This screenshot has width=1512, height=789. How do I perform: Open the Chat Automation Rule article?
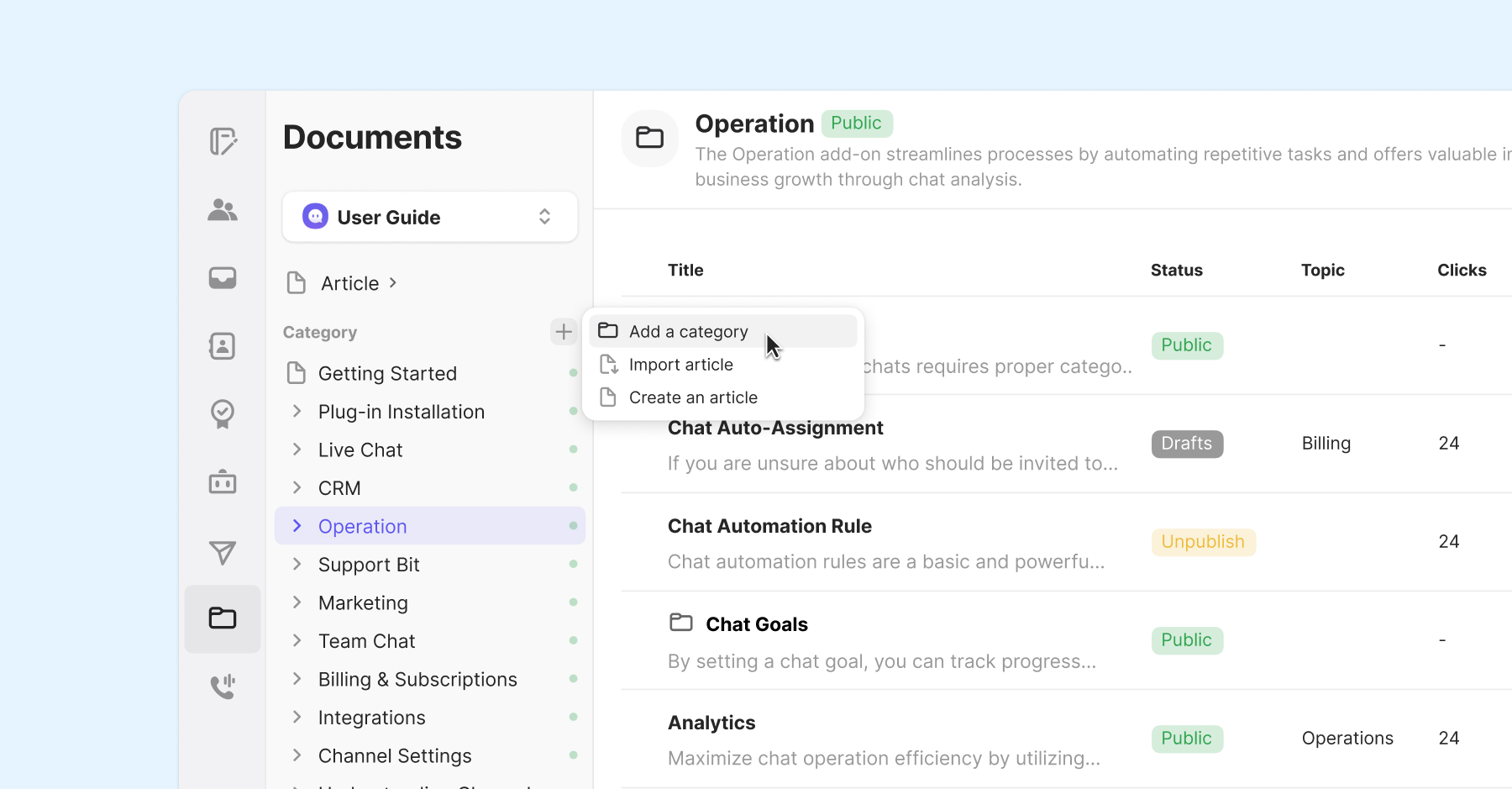(769, 526)
